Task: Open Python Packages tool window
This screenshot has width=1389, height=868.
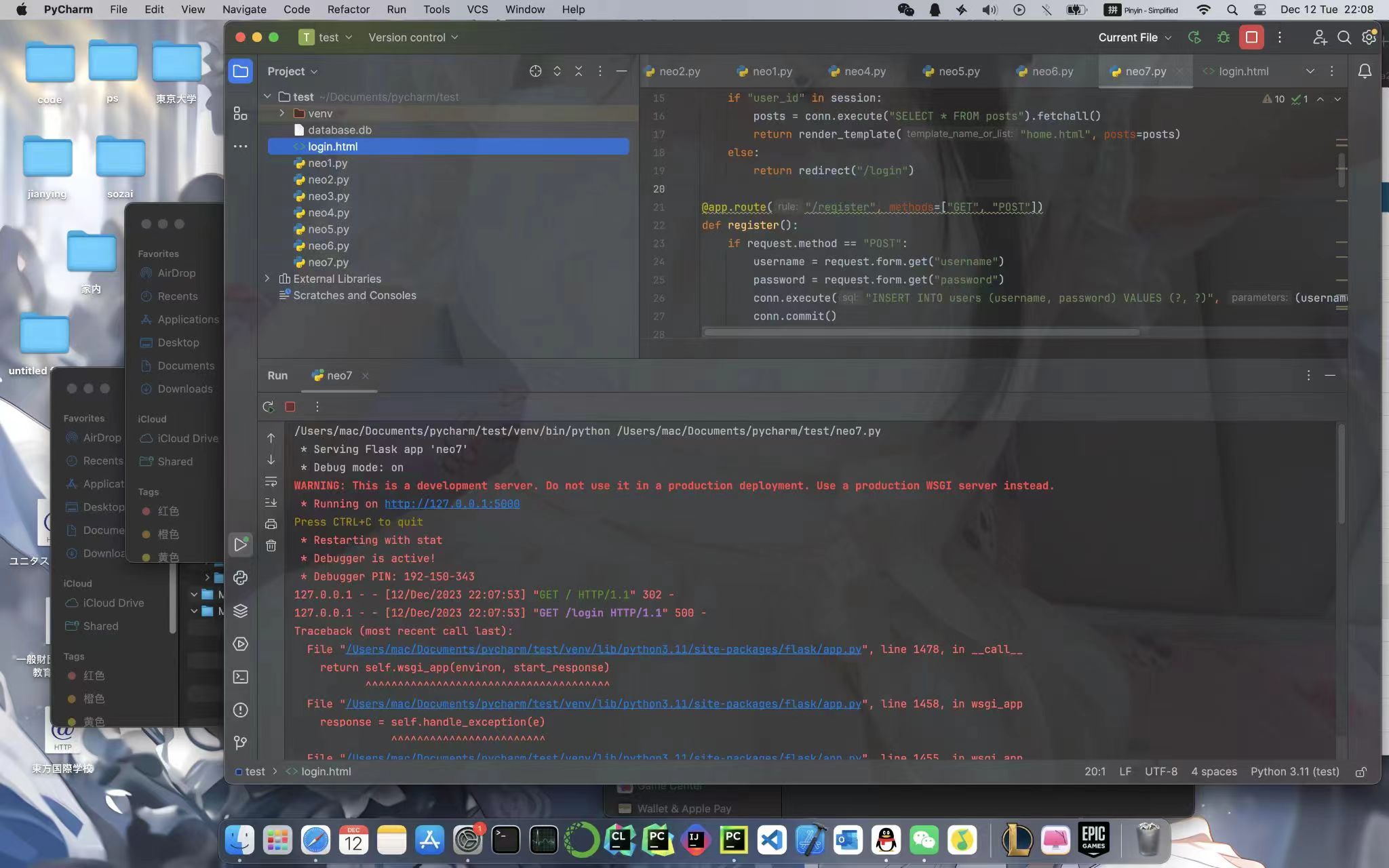Action: pyautogui.click(x=240, y=611)
